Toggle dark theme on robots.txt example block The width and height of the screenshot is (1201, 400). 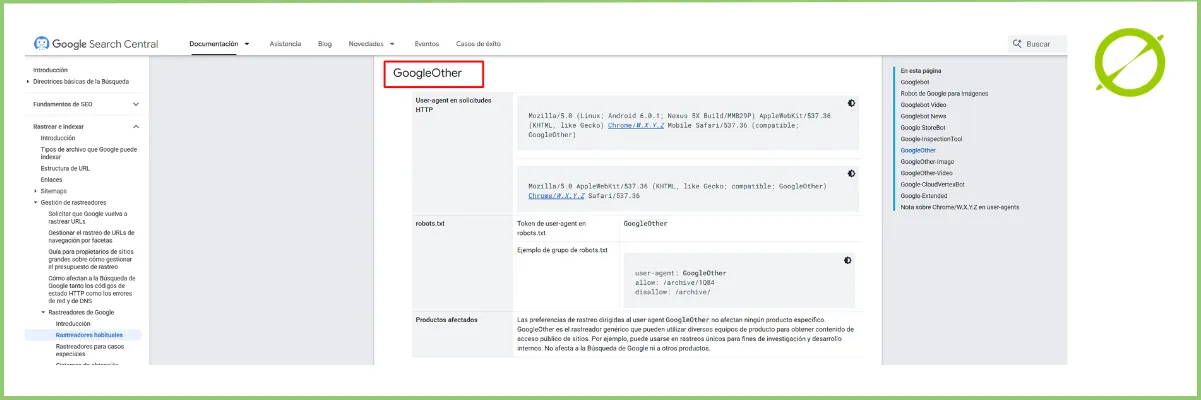point(848,260)
